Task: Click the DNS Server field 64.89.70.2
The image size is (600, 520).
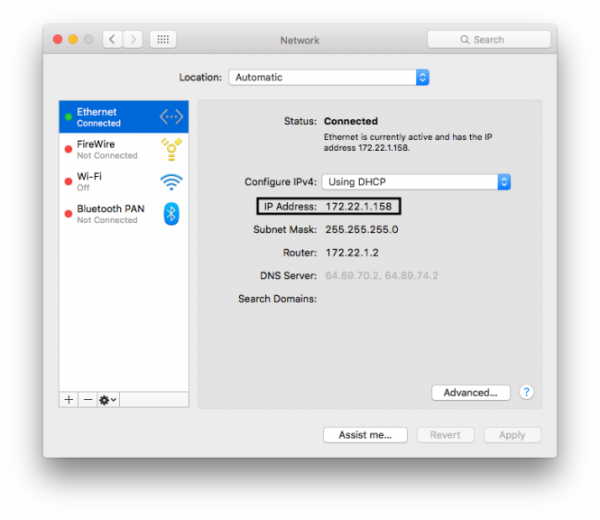Action: 382,276
